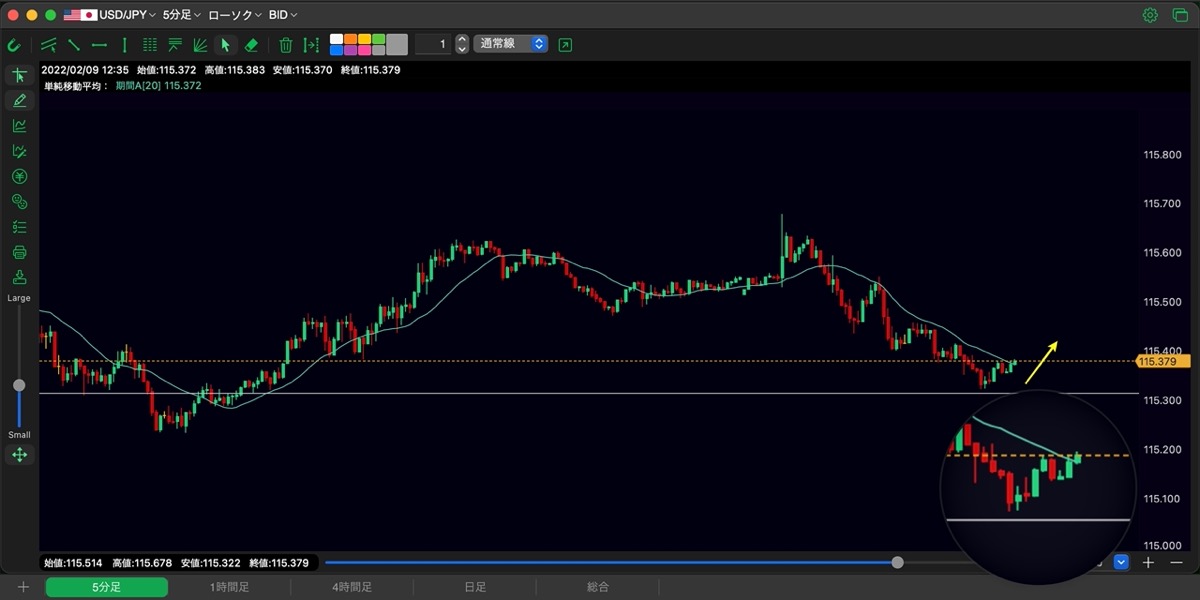
Task: Click the plus zoom-in button
Action: click(x=1148, y=563)
